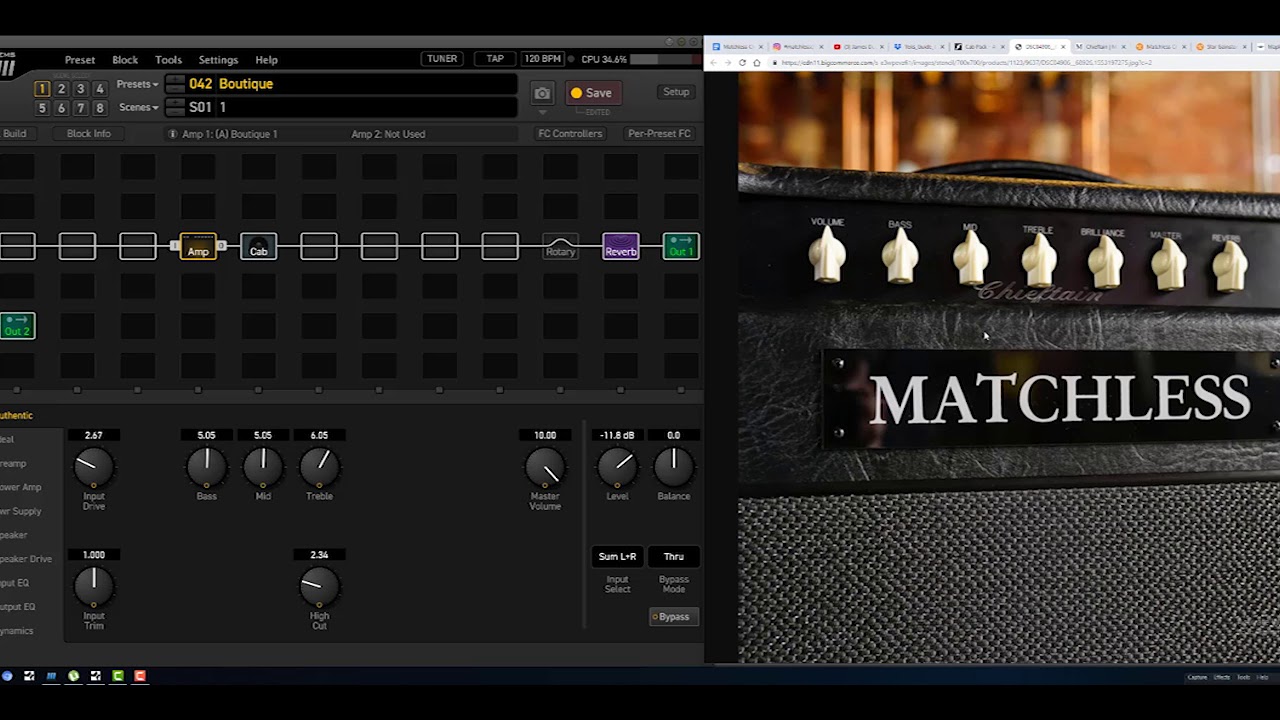Click the Treble knob
This screenshot has height=720, width=1280.
click(319, 466)
